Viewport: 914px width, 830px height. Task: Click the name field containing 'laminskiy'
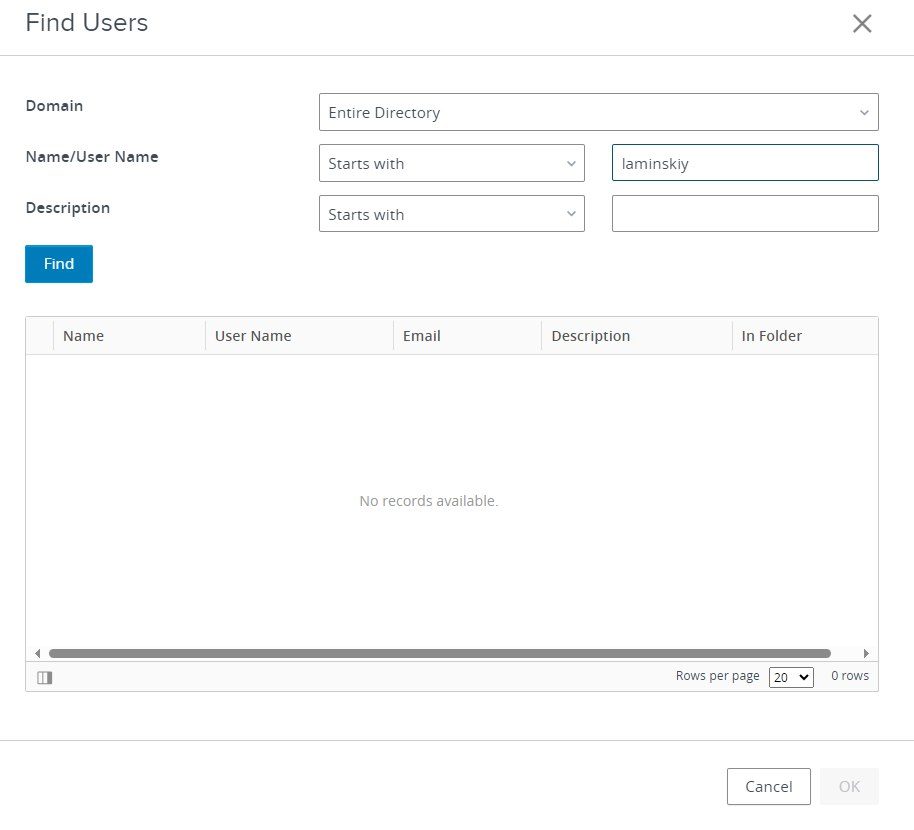click(744, 163)
